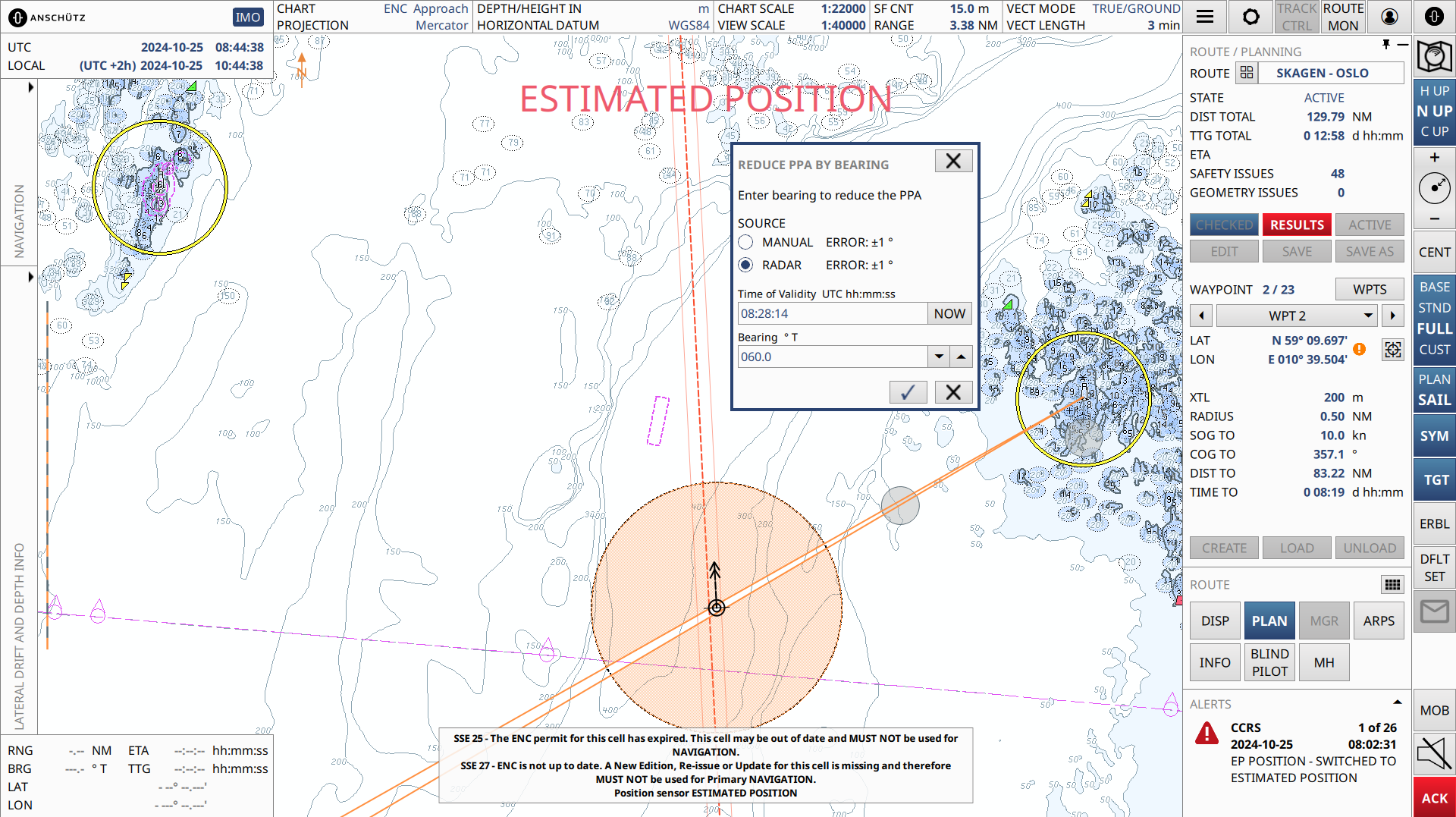Screen dimensions: 1456x817
Task: Acknowledge the CCRS alert with ACK
Action: 1434,798
